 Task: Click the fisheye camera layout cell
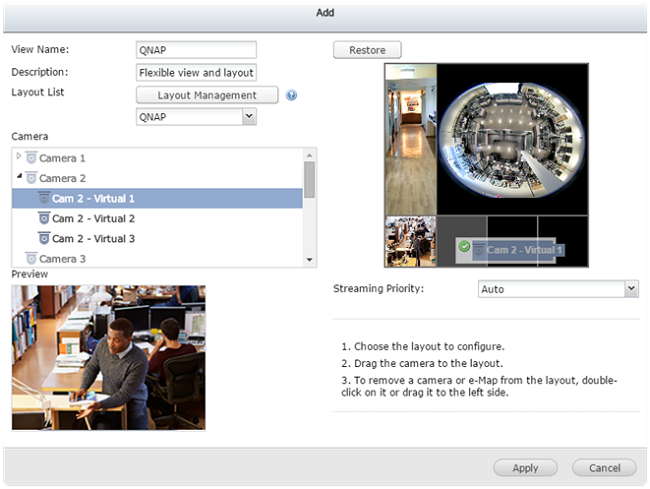coord(512,139)
